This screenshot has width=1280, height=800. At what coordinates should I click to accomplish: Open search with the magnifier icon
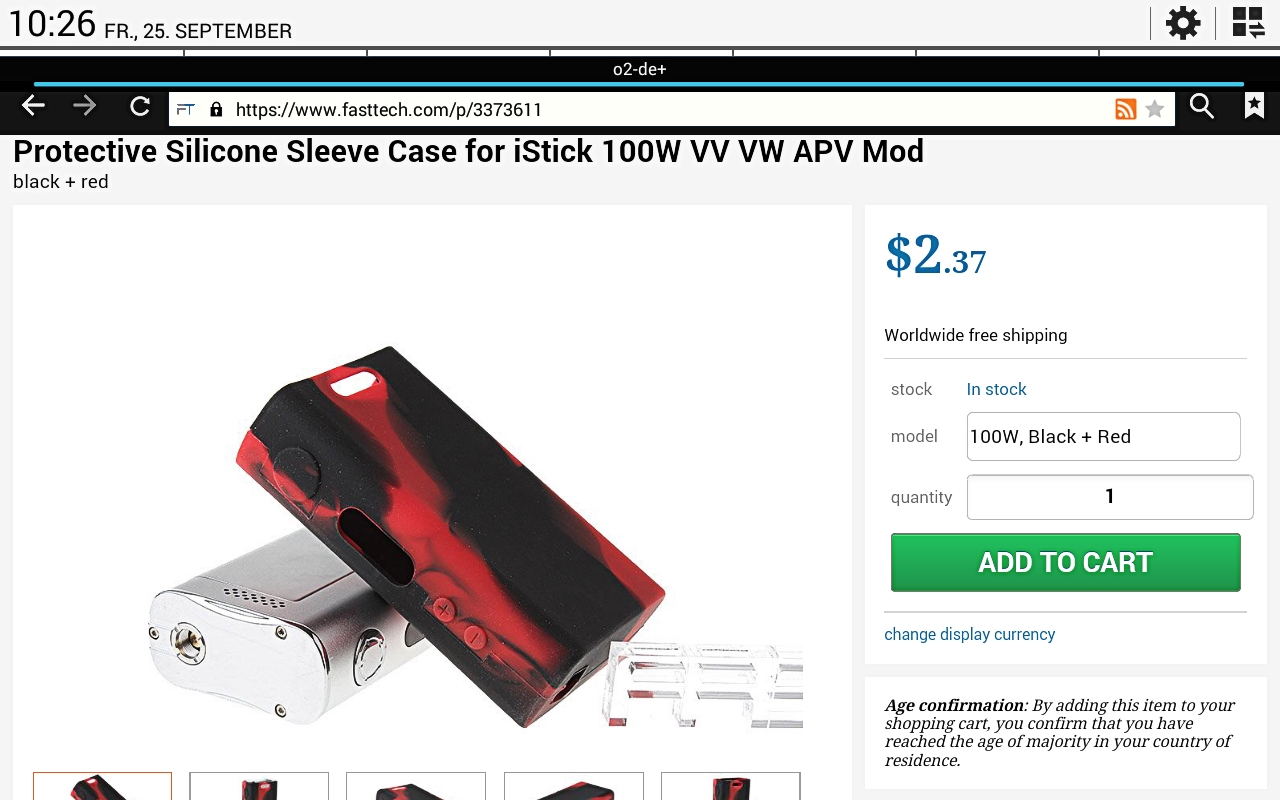coord(1202,106)
